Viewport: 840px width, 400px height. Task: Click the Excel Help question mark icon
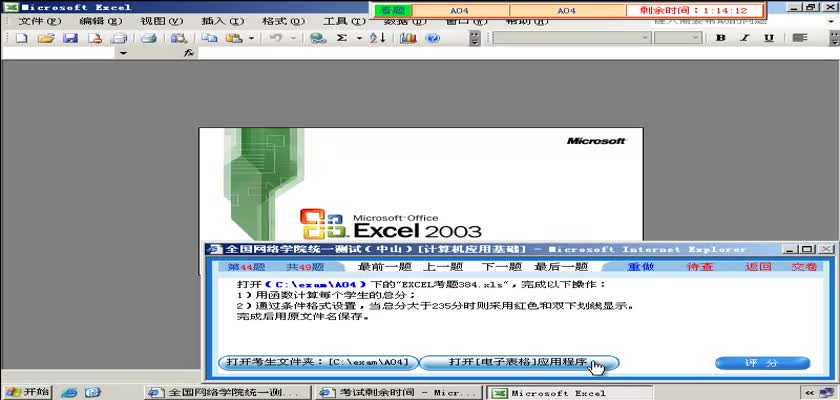pyautogui.click(x=432, y=38)
